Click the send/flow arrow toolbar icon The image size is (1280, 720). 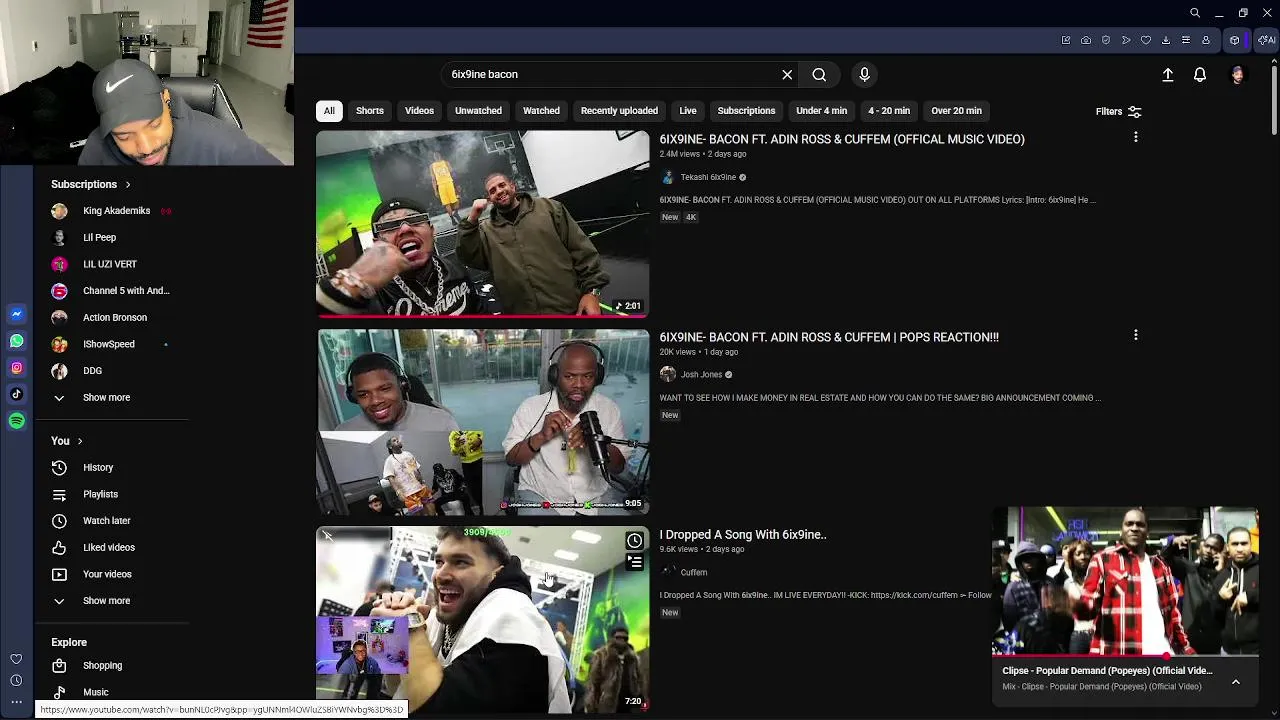coord(1126,40)
